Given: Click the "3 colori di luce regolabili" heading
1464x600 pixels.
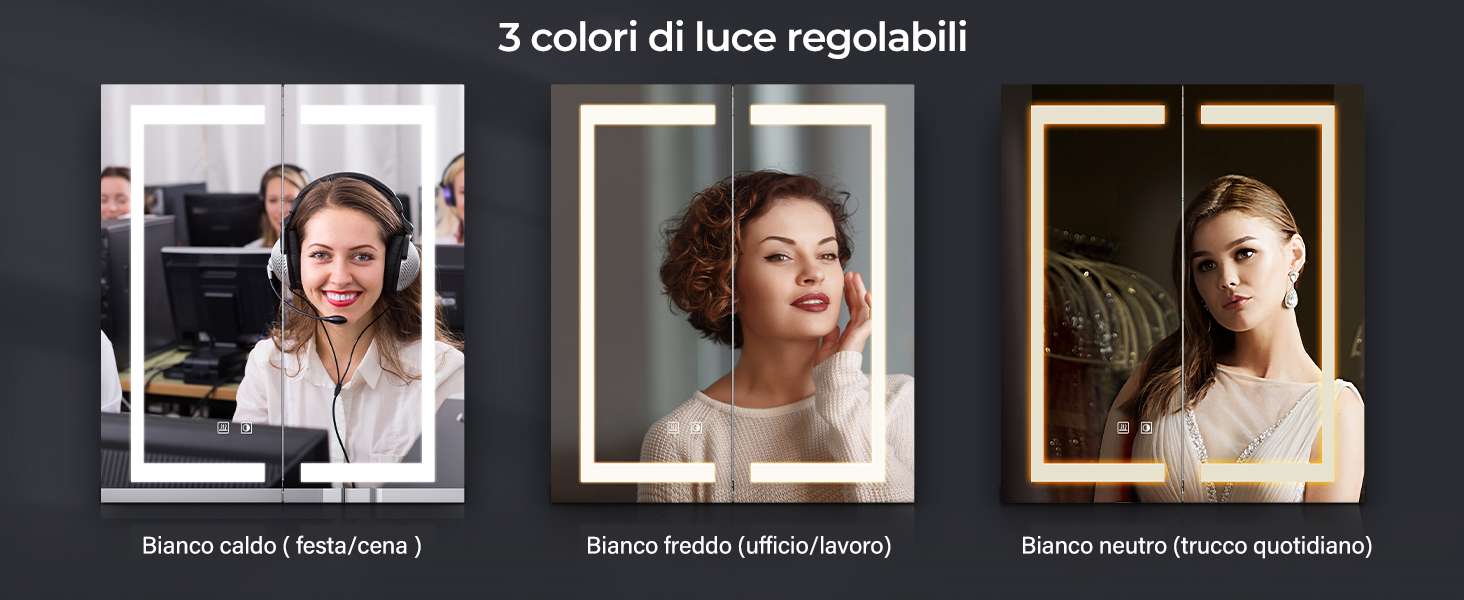Looking at the screenshot, I should (732, 38).
